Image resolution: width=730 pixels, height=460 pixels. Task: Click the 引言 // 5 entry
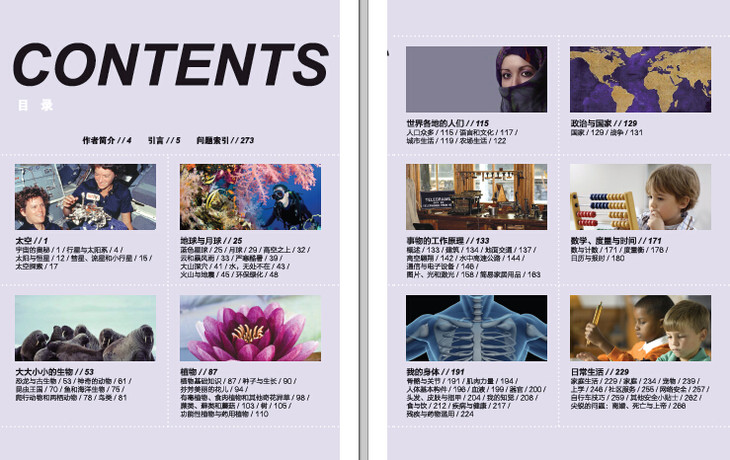[x=164, y=141]
